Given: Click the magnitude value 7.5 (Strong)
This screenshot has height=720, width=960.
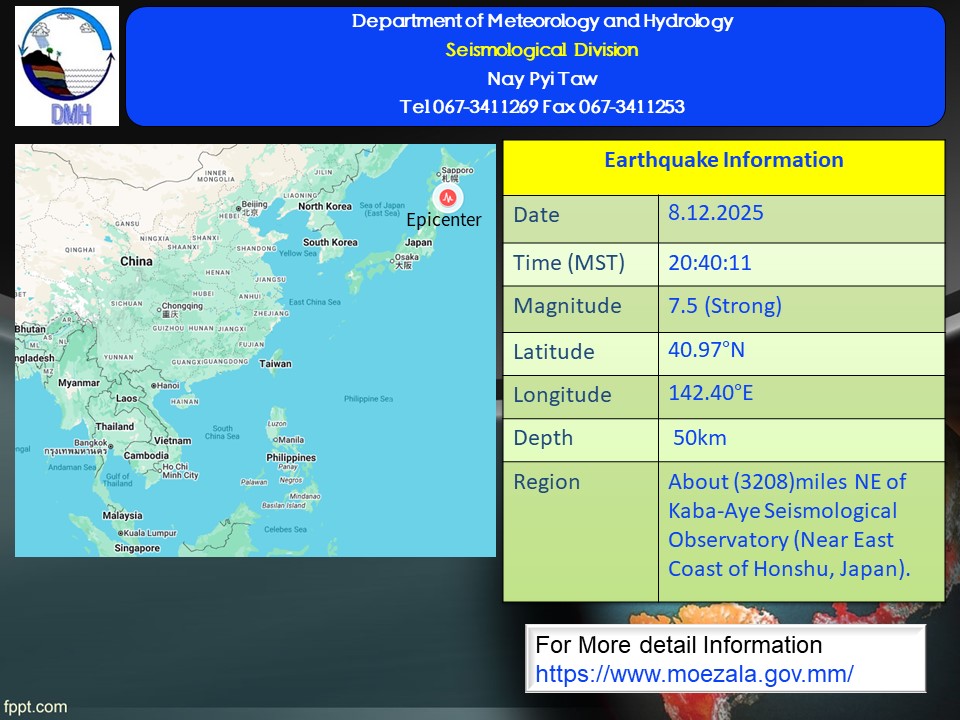Looking at the screenshot, I should [x=725, y=306].
